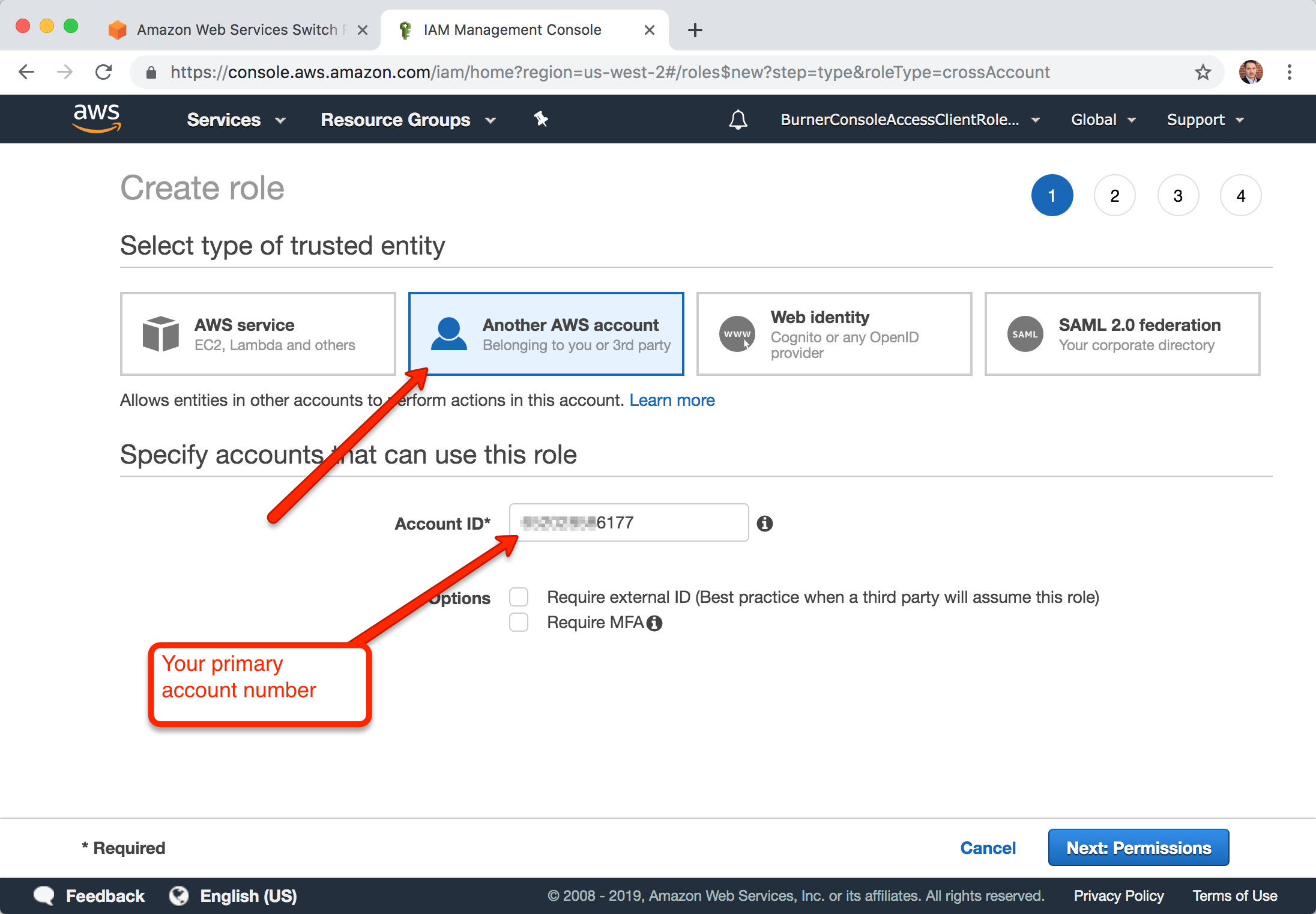This screenshot has height=914, width=1316.
Task: Expand the Services dropdown menu
Action: 236,120
